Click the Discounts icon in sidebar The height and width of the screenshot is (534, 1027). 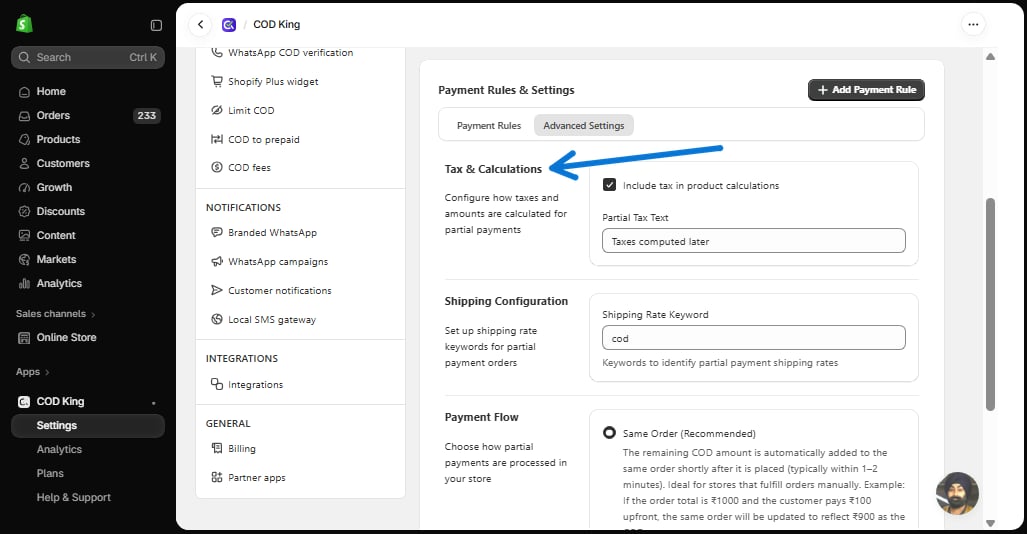24,212
